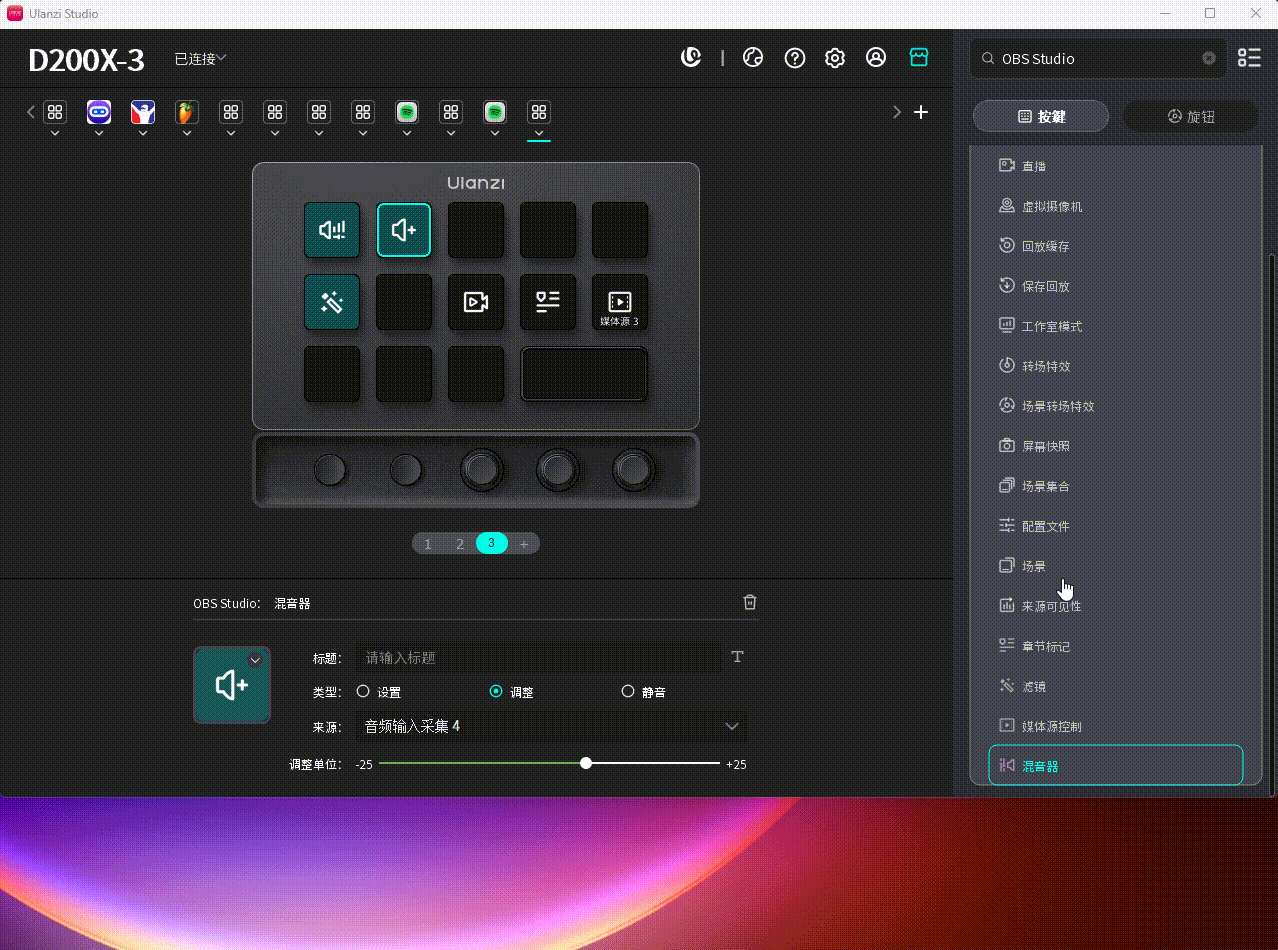Viewport: 1278px width, 950px height.
Task: Add a new profile with plus icon
Action: tap(921, 112)
